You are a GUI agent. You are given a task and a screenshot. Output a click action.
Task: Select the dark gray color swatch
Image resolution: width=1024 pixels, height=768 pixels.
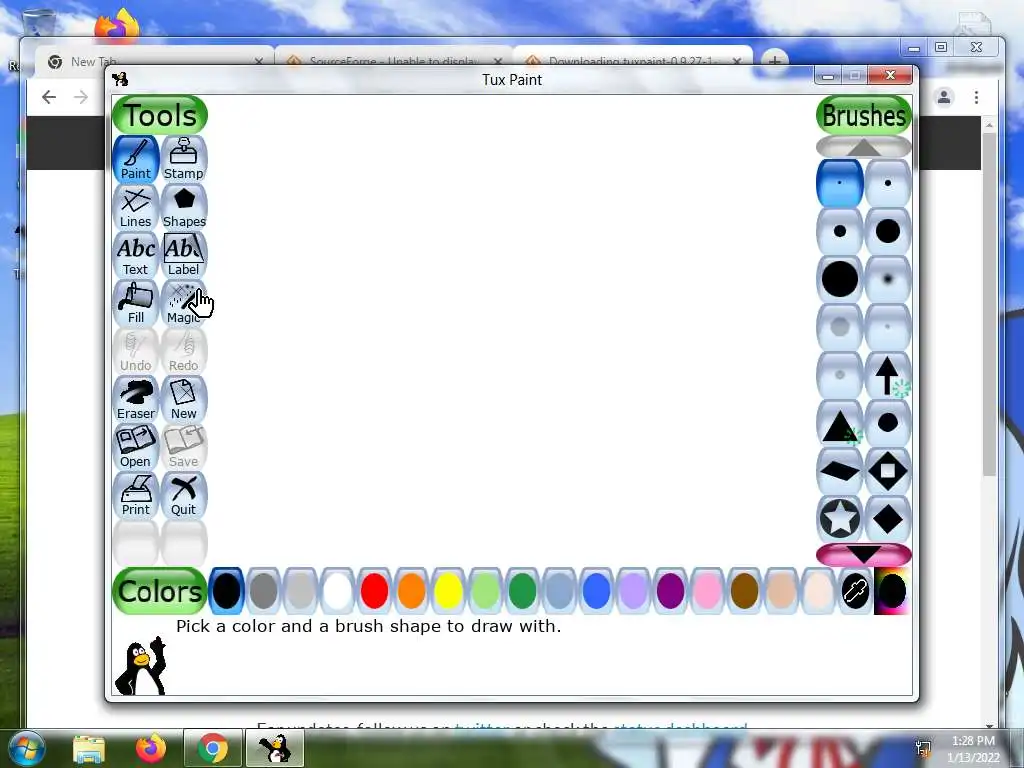264,592
